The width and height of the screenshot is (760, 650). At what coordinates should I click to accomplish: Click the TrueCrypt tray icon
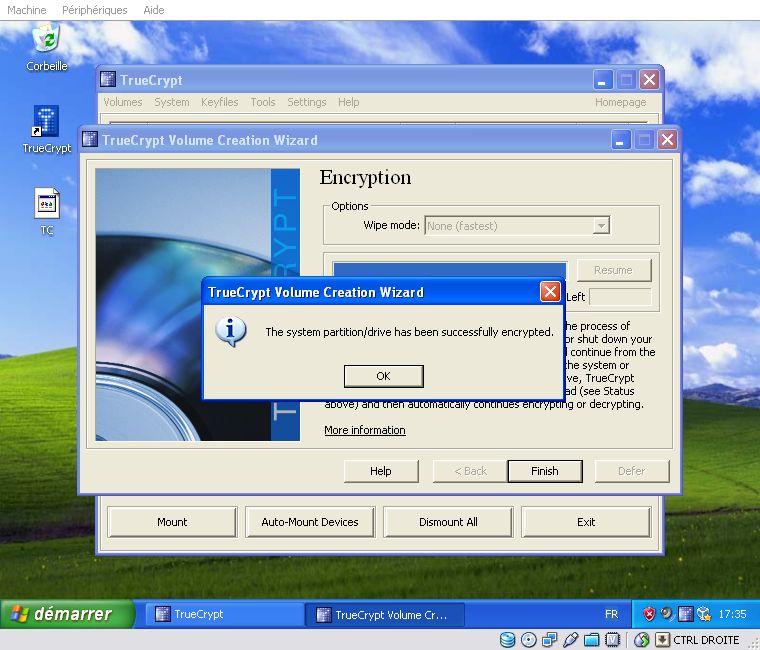coord(685,614)
